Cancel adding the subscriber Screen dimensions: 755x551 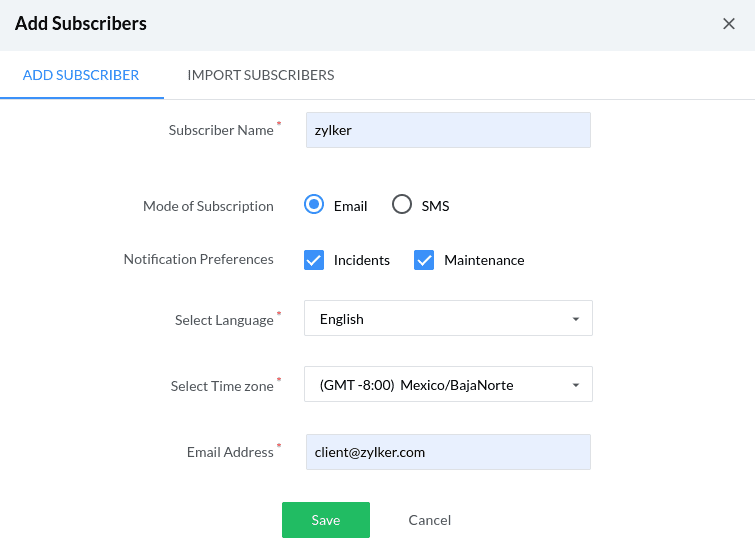click(x=429, y=520)
